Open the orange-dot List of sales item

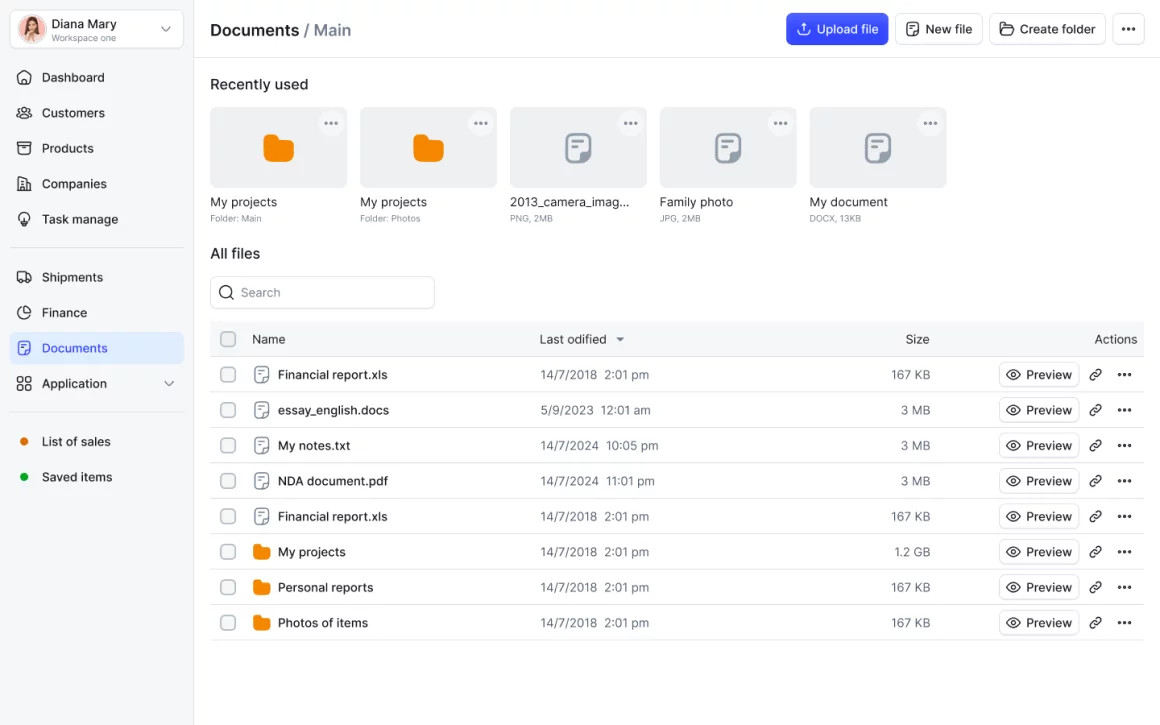tap(76, 442)
